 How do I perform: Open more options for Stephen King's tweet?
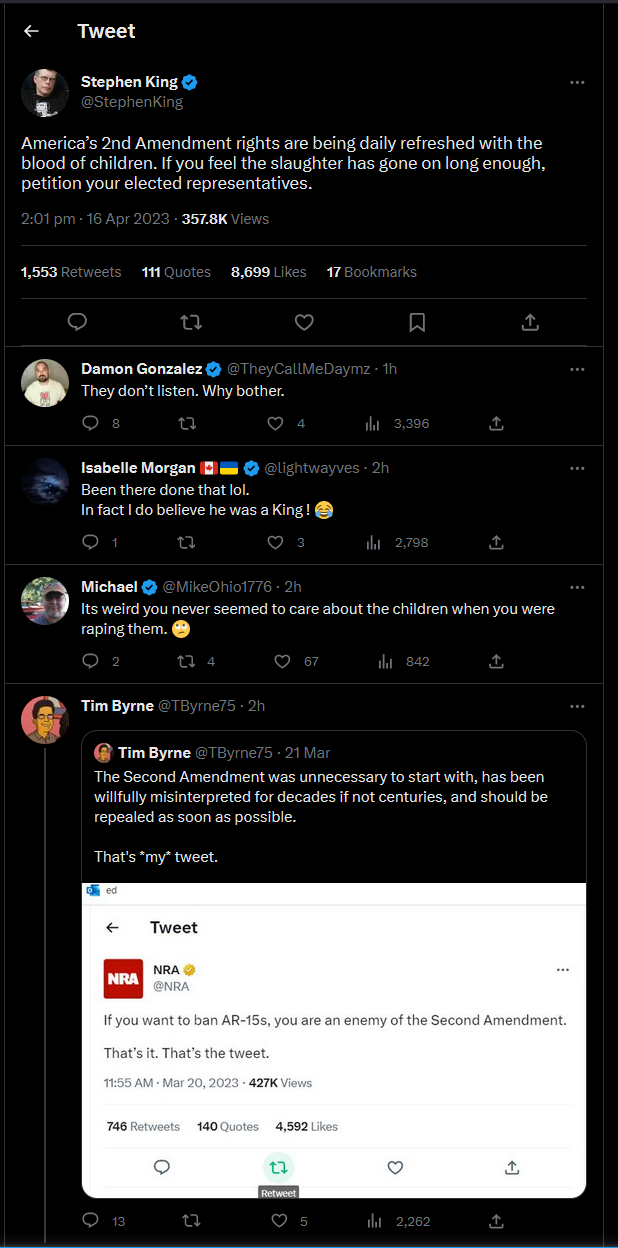coord(577,82)
